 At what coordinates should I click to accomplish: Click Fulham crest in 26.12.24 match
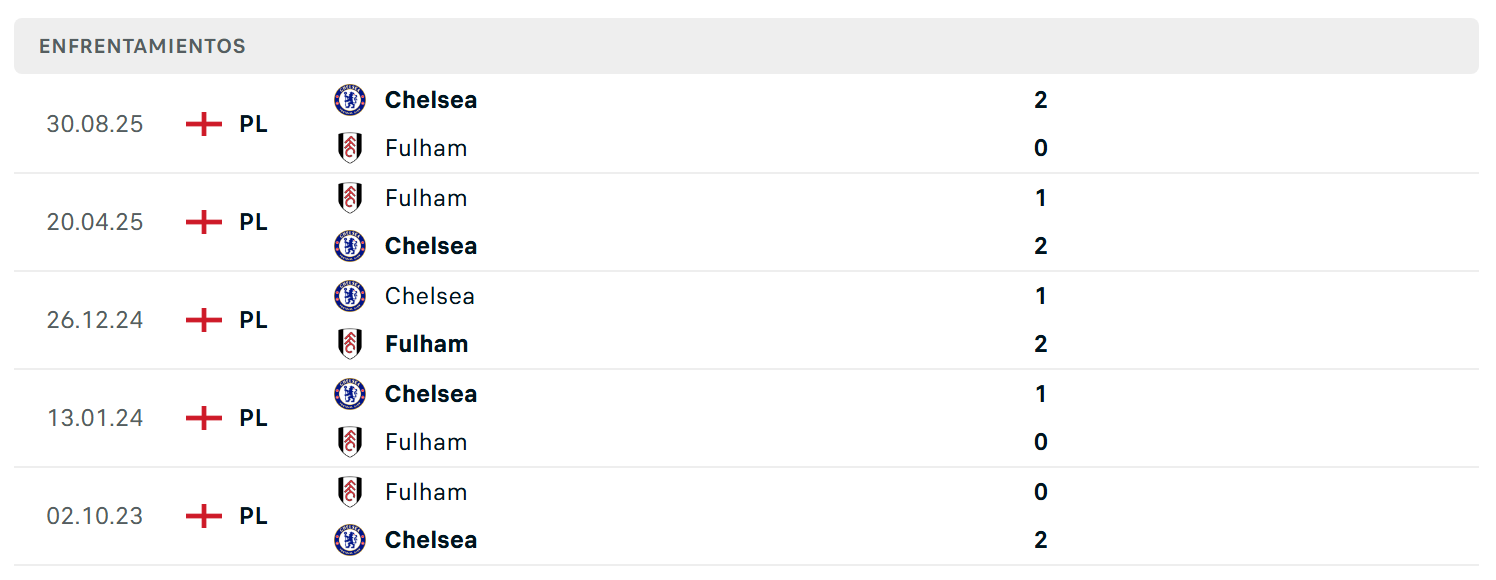pos(350,344)
